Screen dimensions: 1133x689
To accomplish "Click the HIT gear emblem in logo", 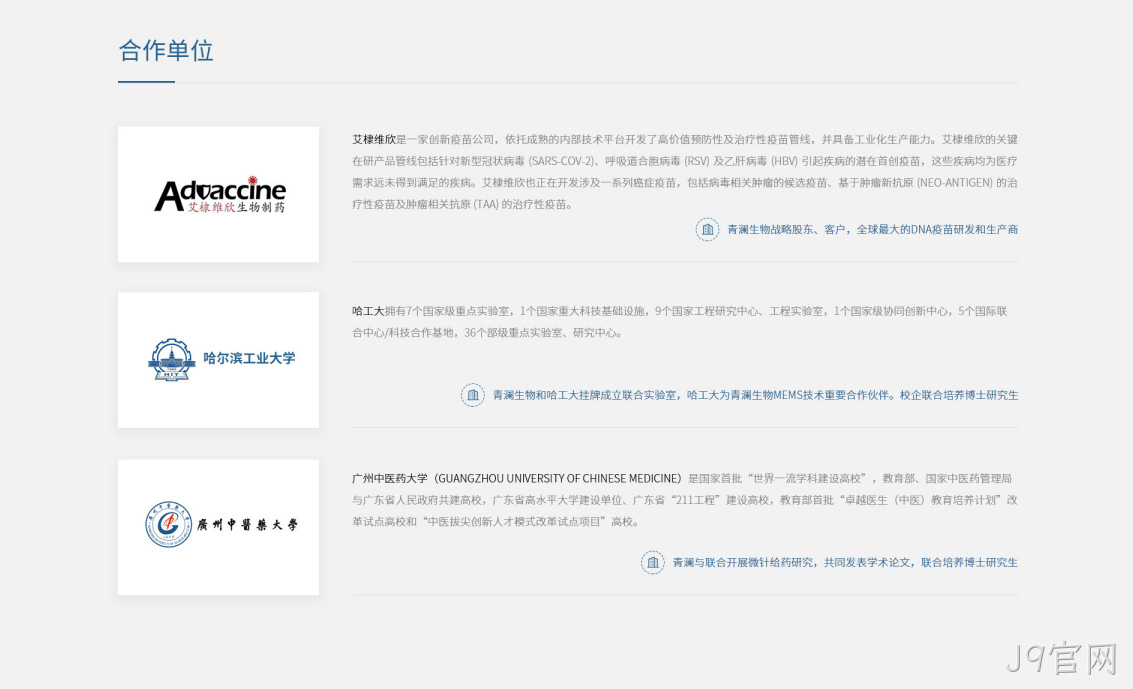I will [x=171, y=360].
